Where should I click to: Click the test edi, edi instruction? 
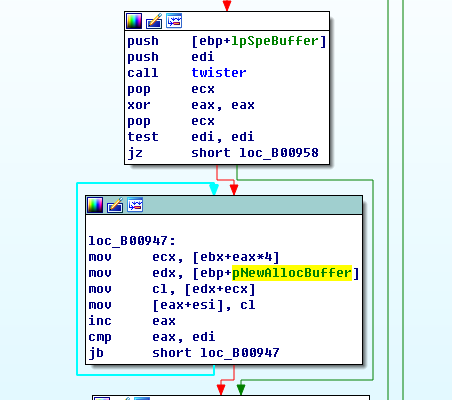191,137
